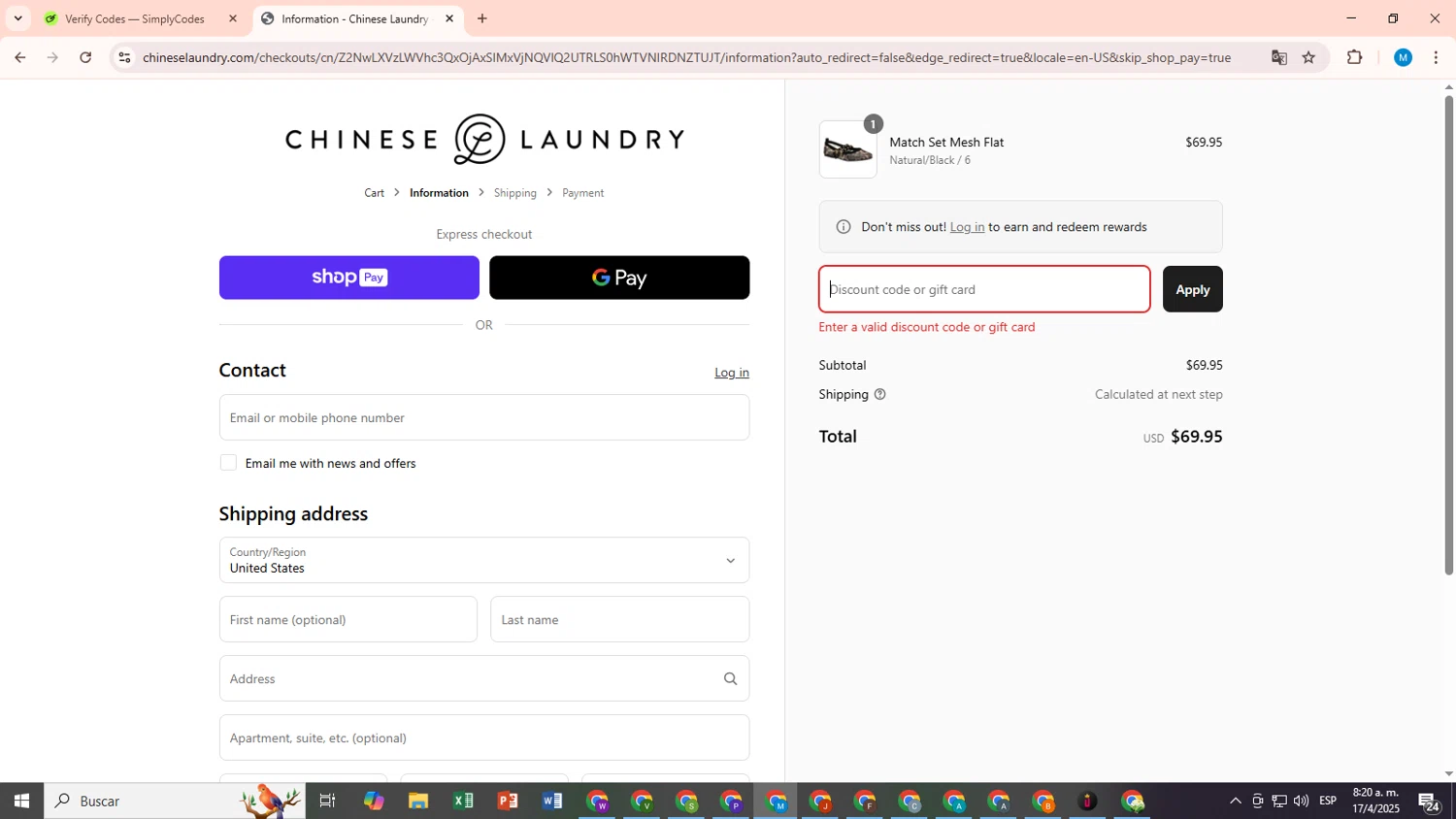This screenshot has height=819, width=1456.
Task: Reload the checkout page
Action: point(85,57)
